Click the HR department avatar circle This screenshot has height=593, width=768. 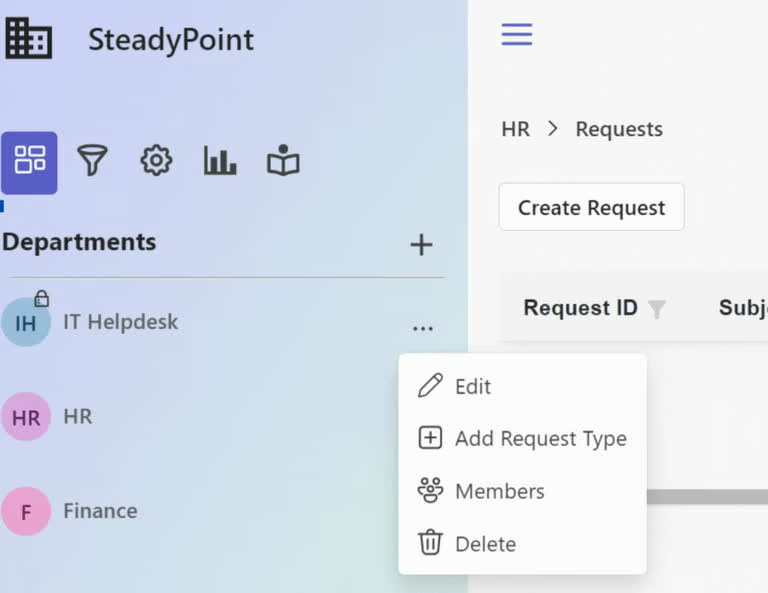tap(25, 417)
